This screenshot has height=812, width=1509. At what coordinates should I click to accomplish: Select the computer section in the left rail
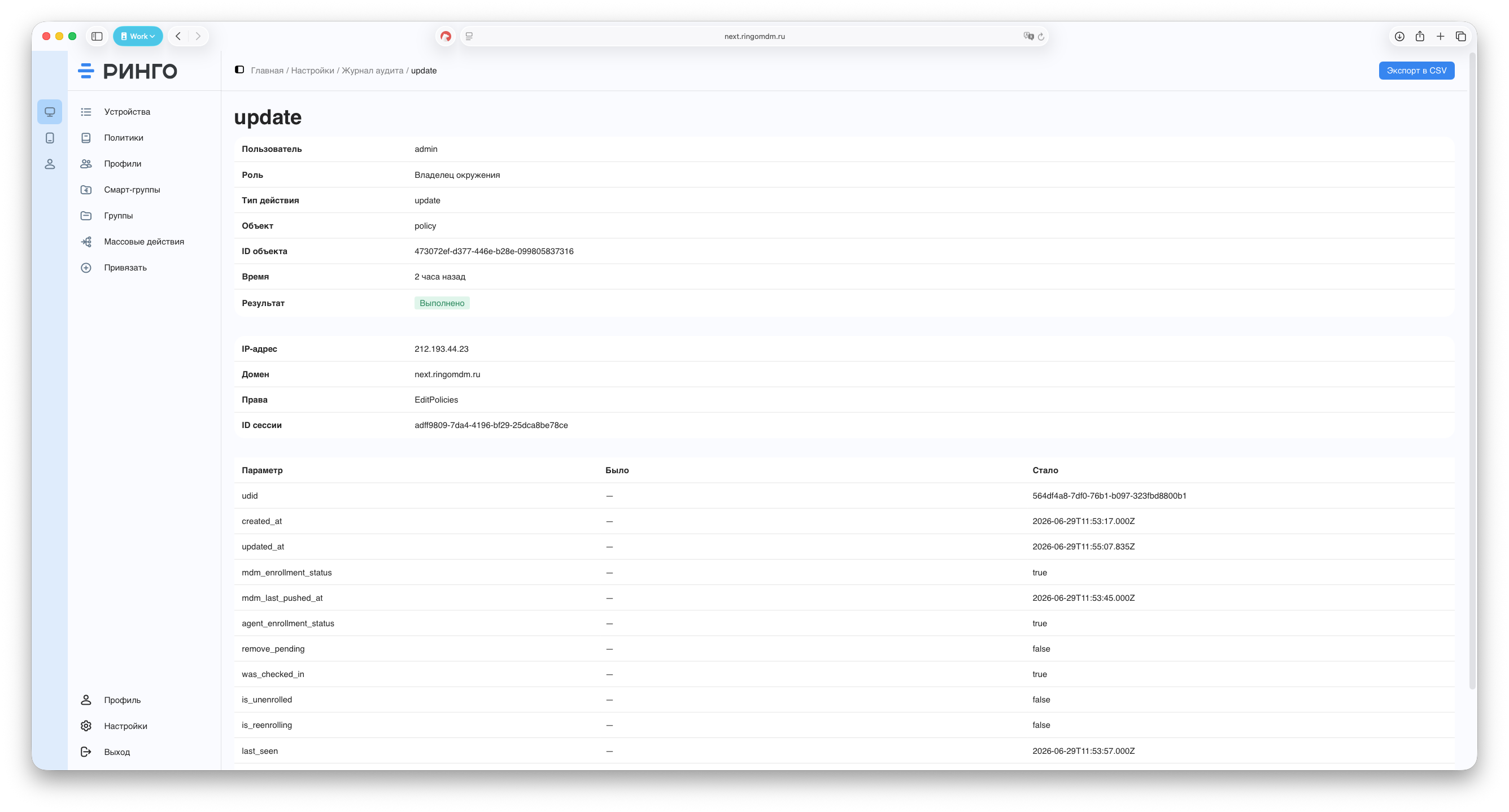tap(50, 112)
